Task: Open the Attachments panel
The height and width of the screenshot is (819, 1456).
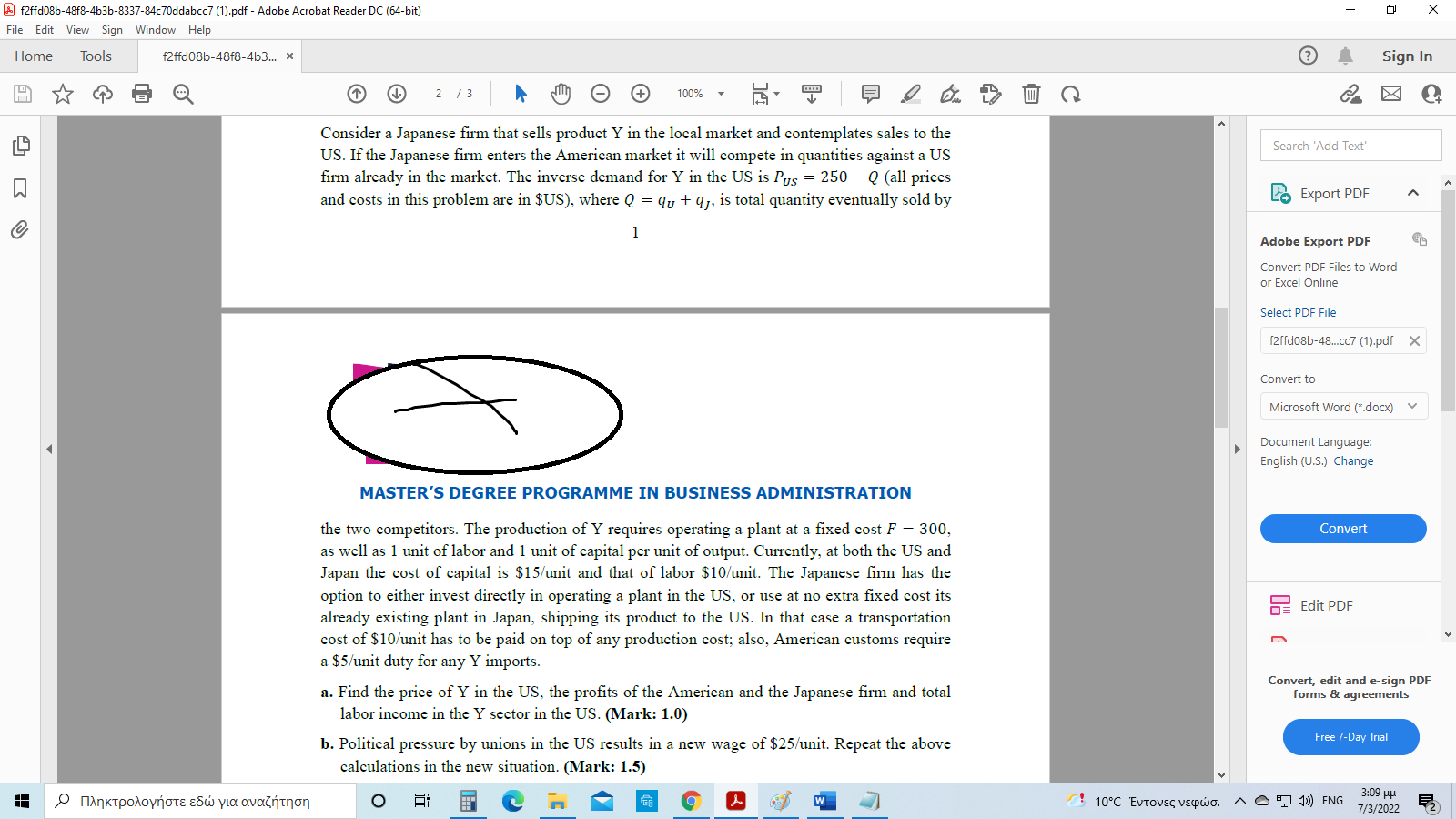Action: [21, 230]
